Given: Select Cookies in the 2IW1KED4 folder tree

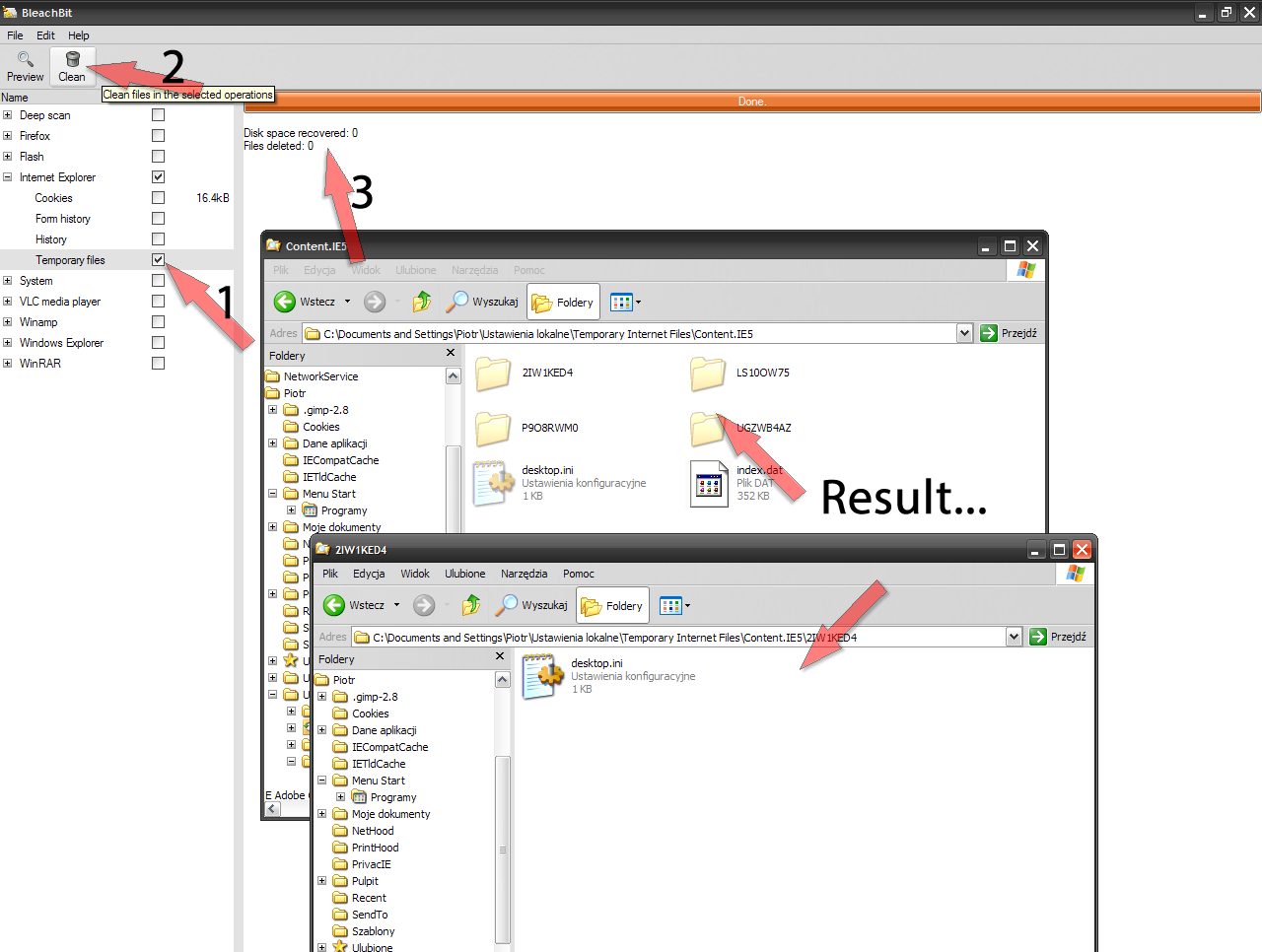Looking at the screenshot, I should pyautogui.click(x=371, y=714).
